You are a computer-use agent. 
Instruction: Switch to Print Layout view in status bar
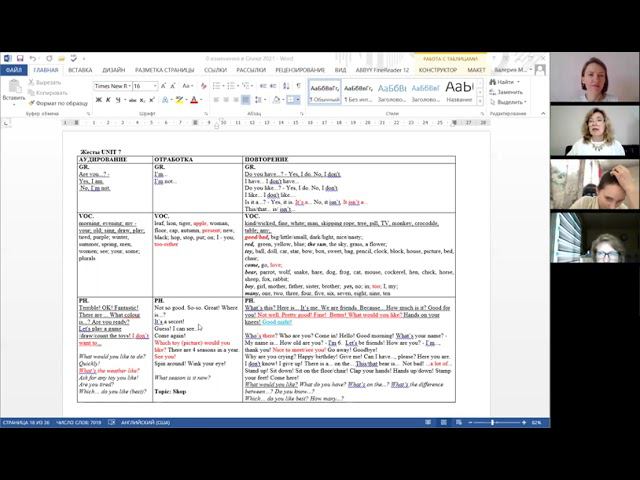(443, 422)
